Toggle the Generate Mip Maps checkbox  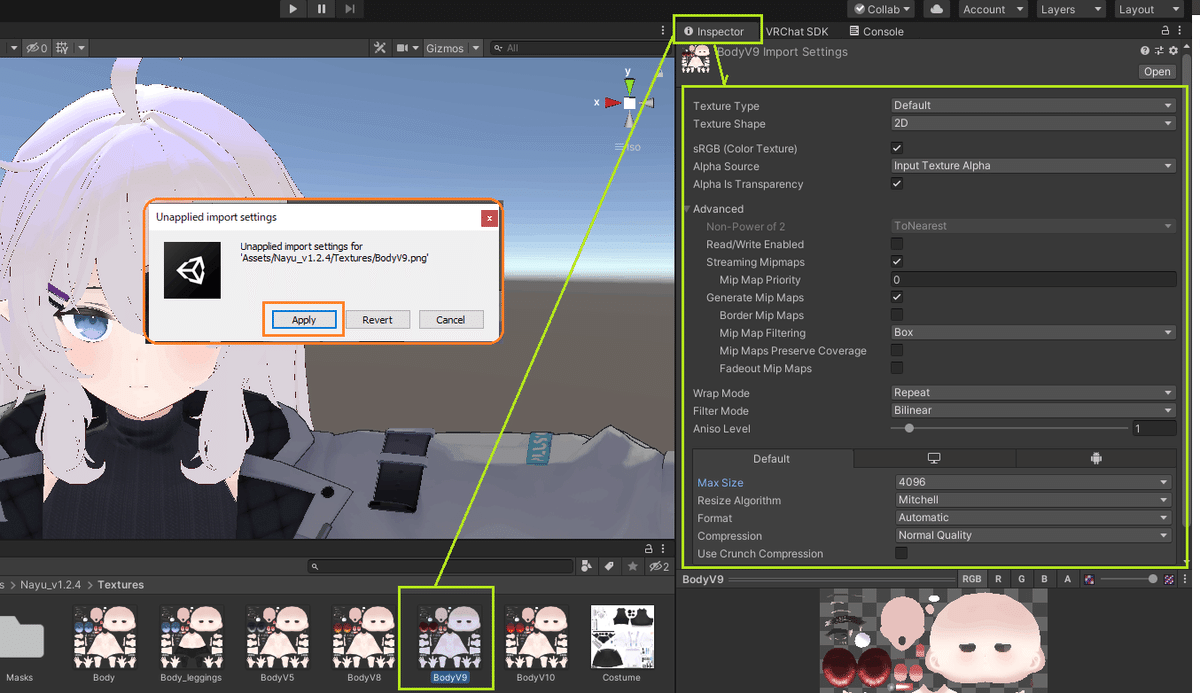click(x=897, y=297)
